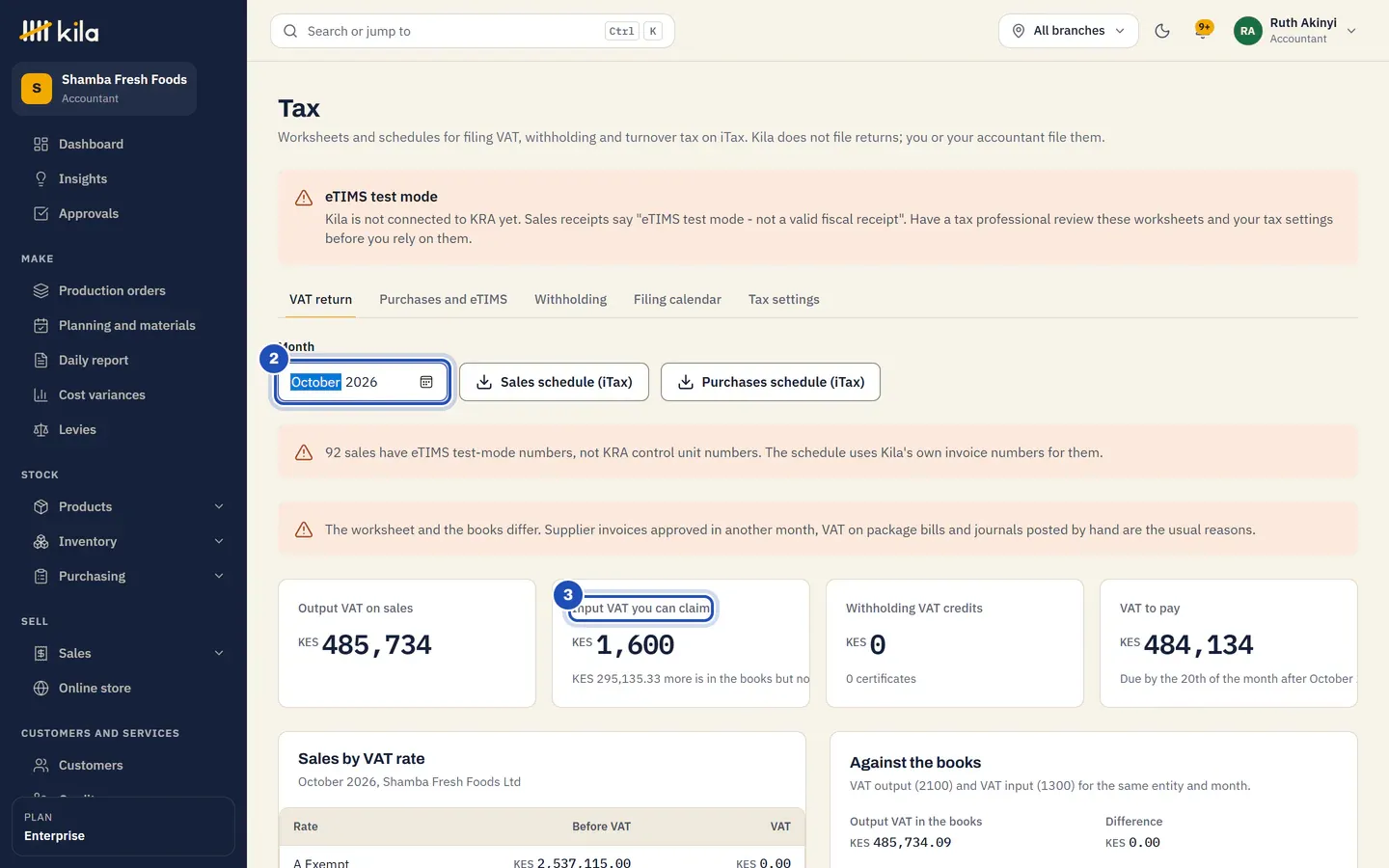Download the Purchases schedule (iTax)
Screen dimensions: 1389x868
click(x=770, y=382)
